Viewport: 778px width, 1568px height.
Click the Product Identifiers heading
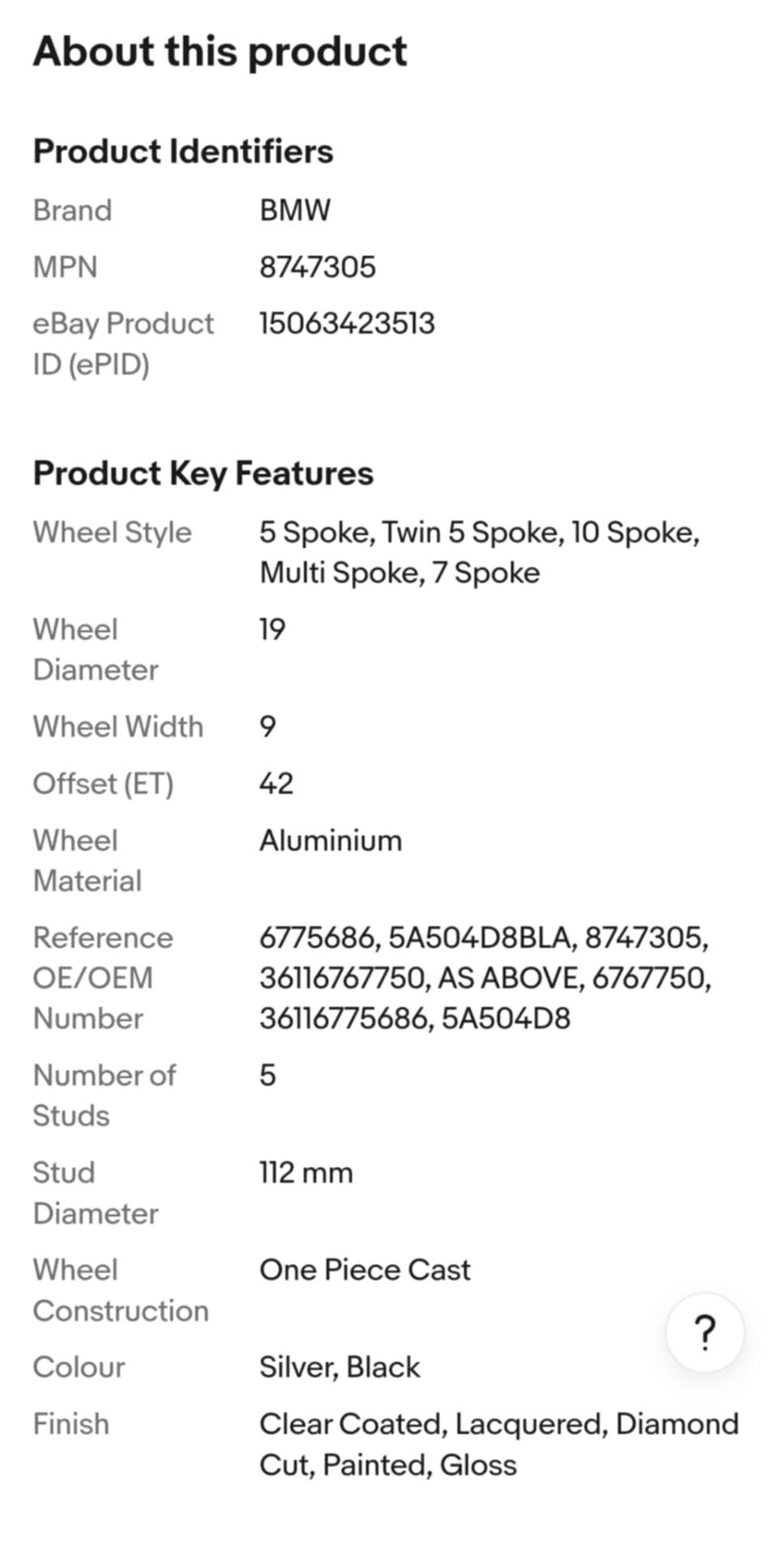[183, 152]
